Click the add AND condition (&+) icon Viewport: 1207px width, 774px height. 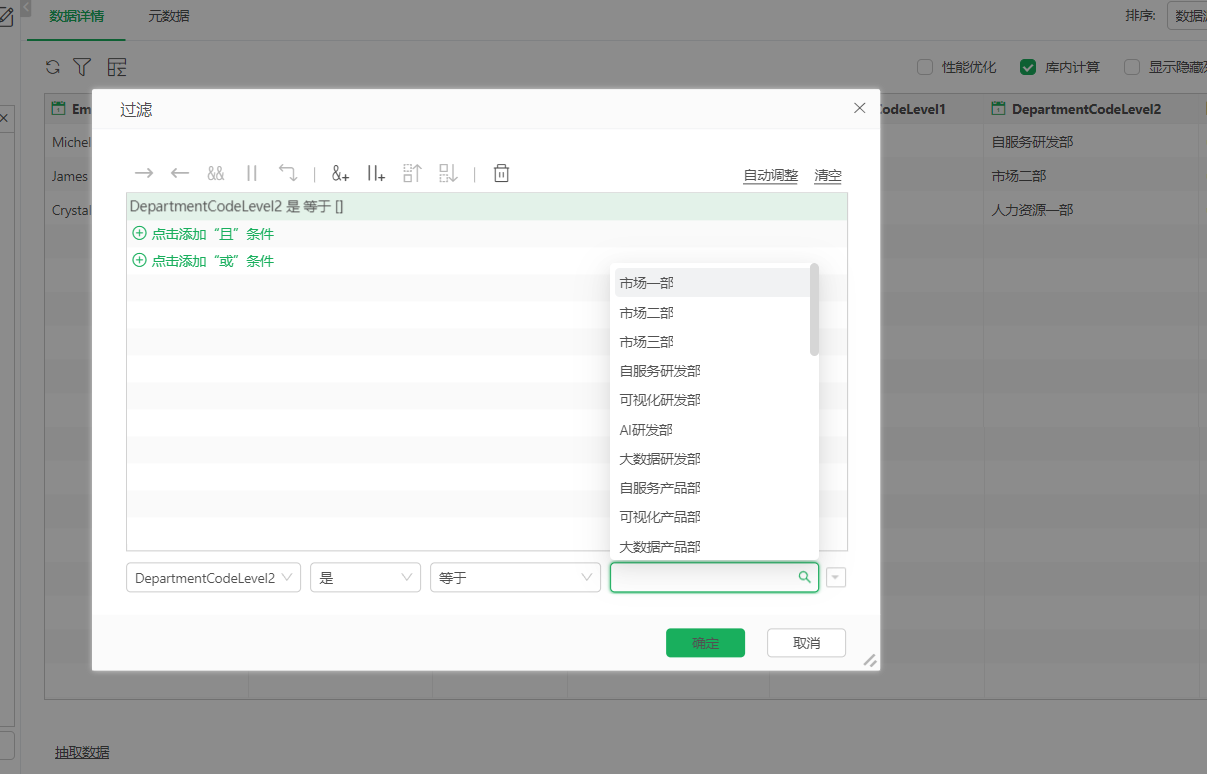pos(340,173)
